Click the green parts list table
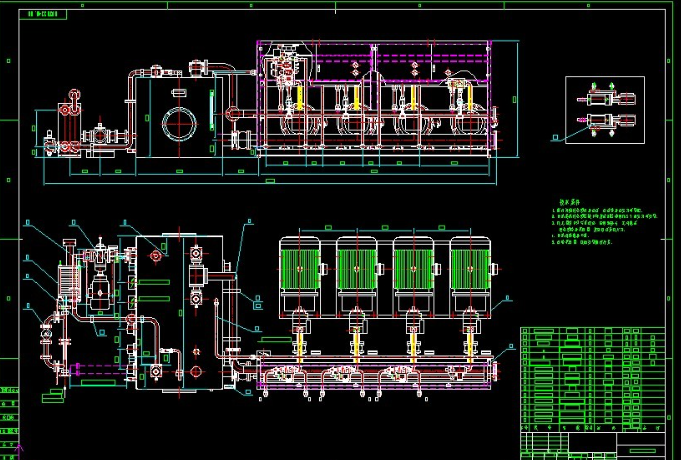This screenshot has height=460, width=681. pos(593,380)
